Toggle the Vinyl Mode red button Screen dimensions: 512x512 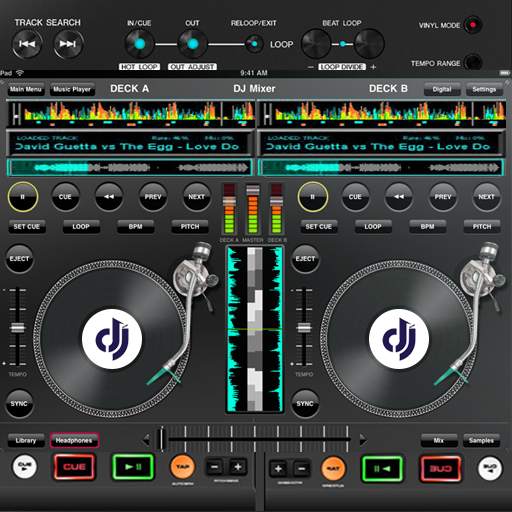tap(473, 25)
